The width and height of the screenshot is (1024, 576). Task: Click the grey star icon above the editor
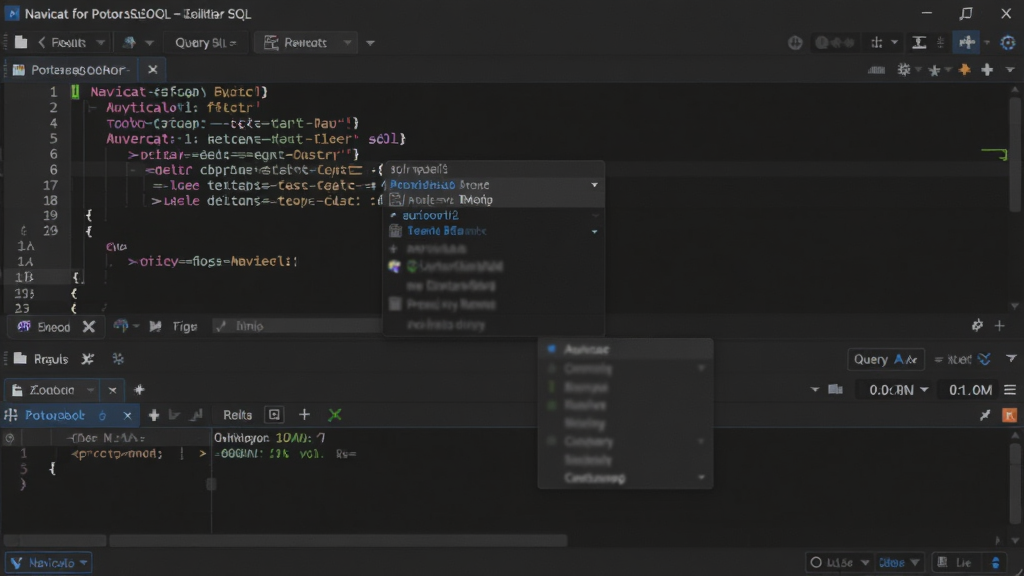pos(935,70)
